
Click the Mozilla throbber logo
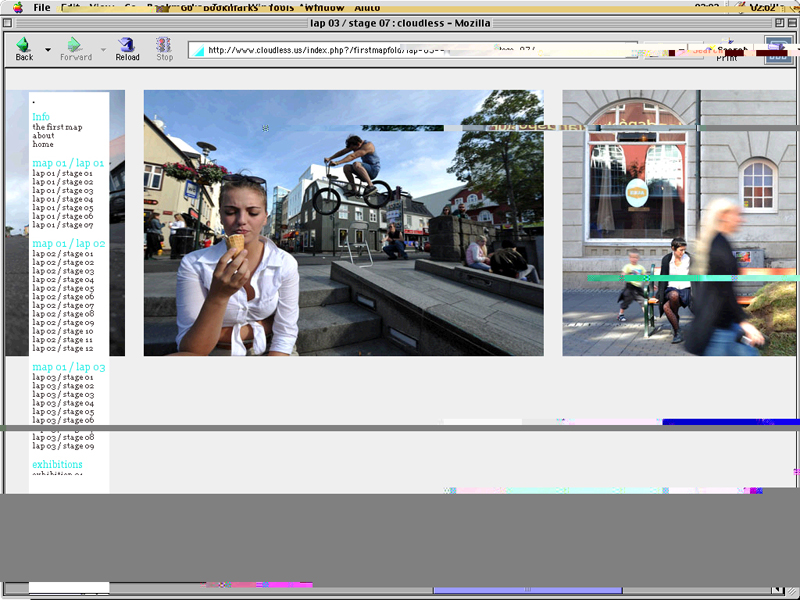tap(778, 50)
